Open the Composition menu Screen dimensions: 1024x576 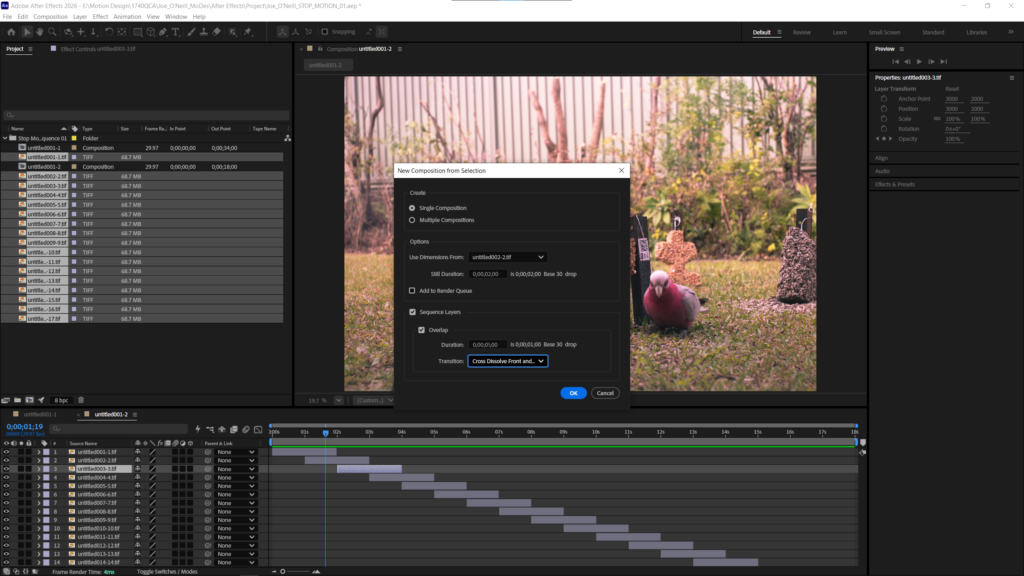point(50,16)
